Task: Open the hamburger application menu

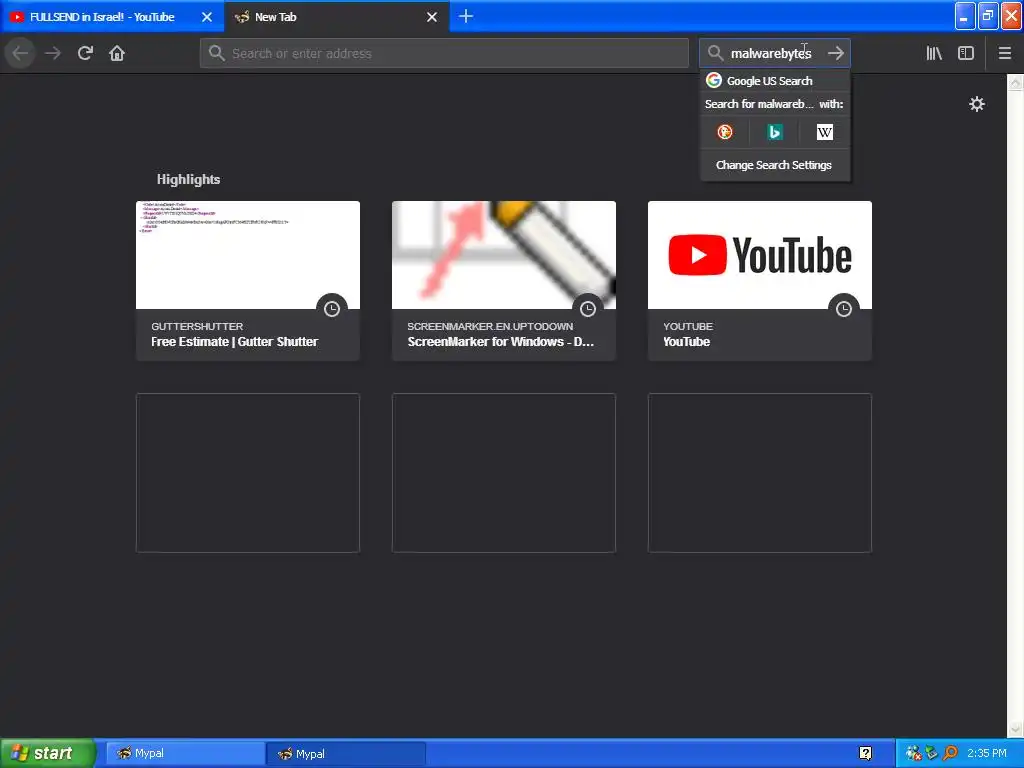Action: pyautogui.click(x=1004, y=53)
